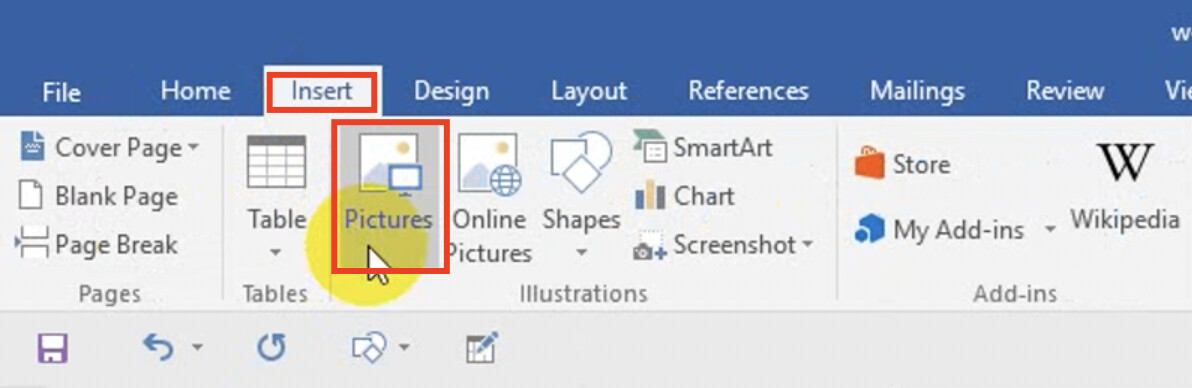
Task: Insert a Page Break
Action: [96, 244]
